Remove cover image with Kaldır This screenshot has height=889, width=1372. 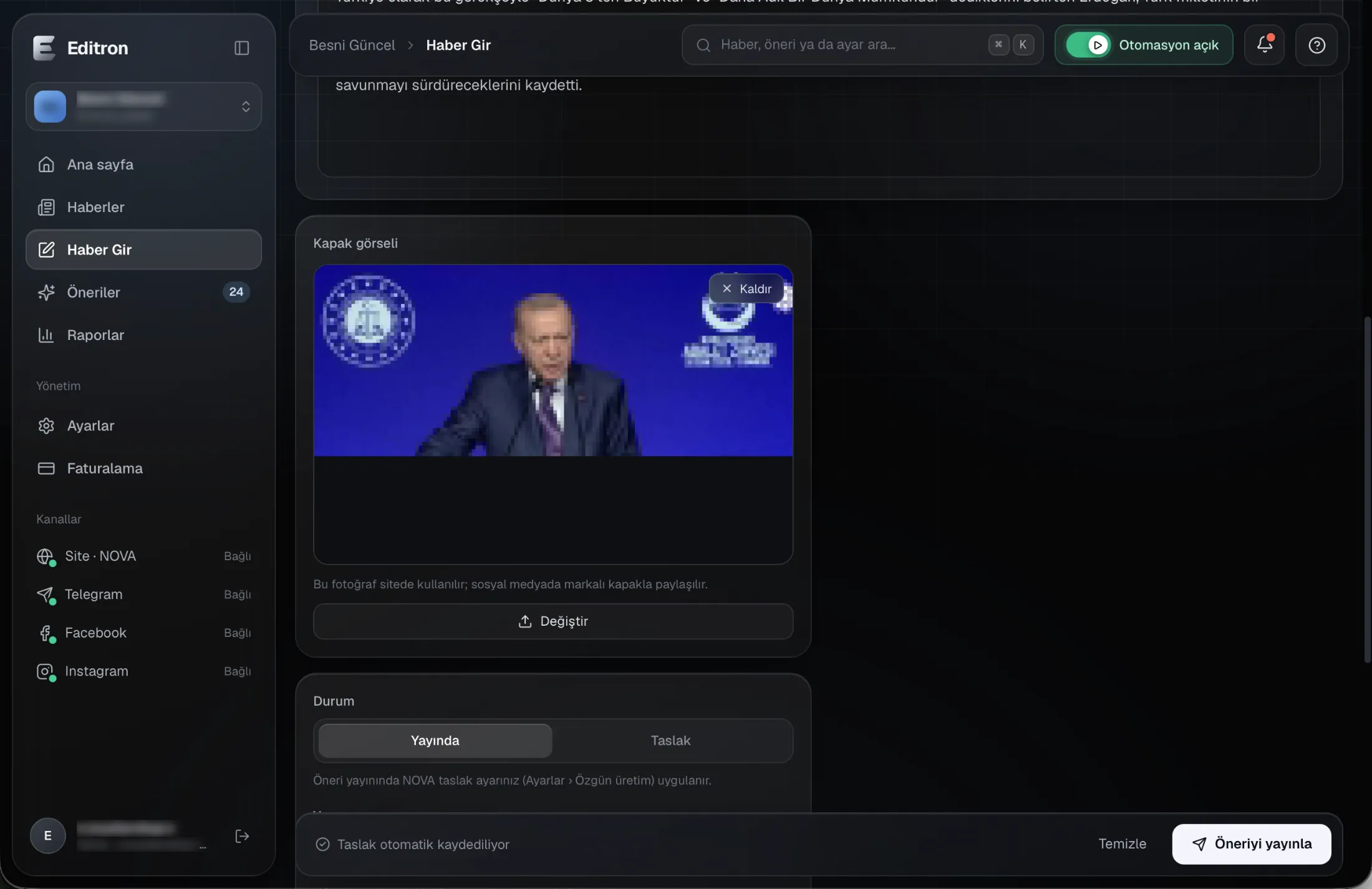pyautogui.click(x=746, y=289)
